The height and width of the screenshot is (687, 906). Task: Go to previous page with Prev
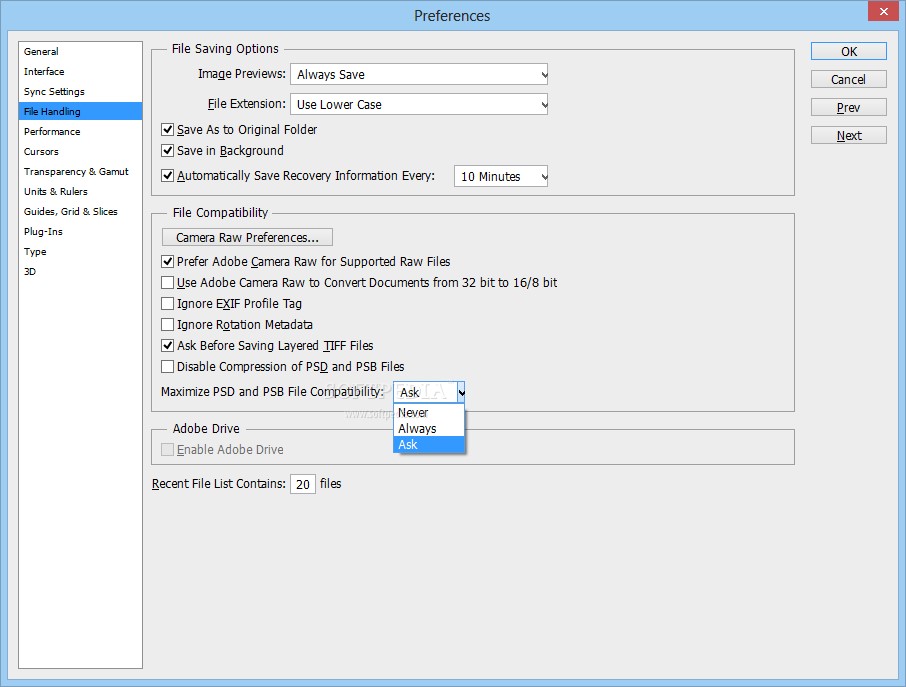(849, 107)
